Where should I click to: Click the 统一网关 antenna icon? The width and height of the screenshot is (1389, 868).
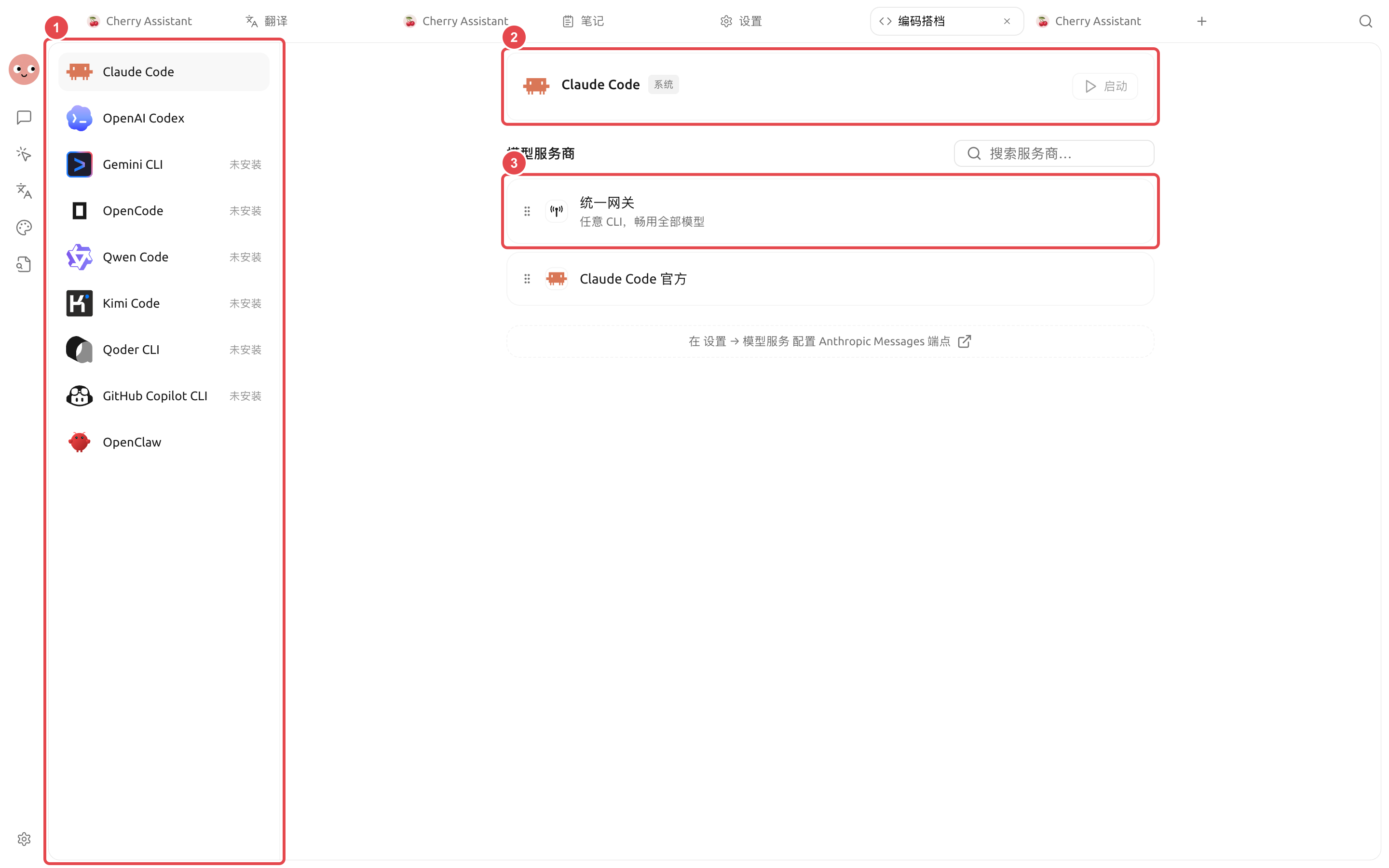(x=556, y=211)
